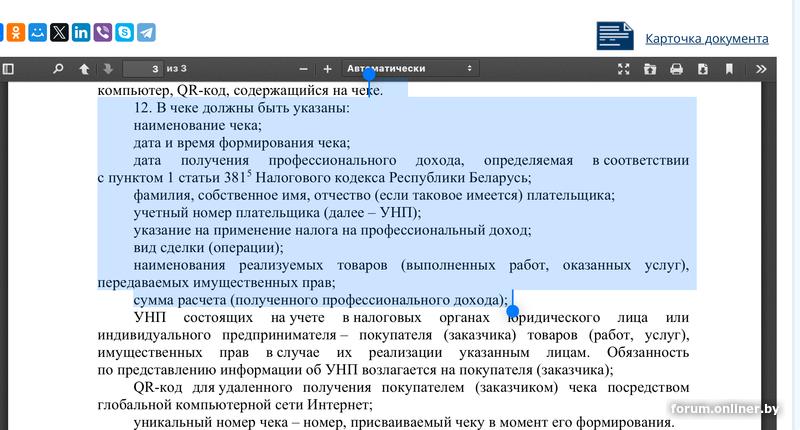The image size is (800, 430).
Task: Open the Автоматически zoom dropdown
Action: coord(409,69)
